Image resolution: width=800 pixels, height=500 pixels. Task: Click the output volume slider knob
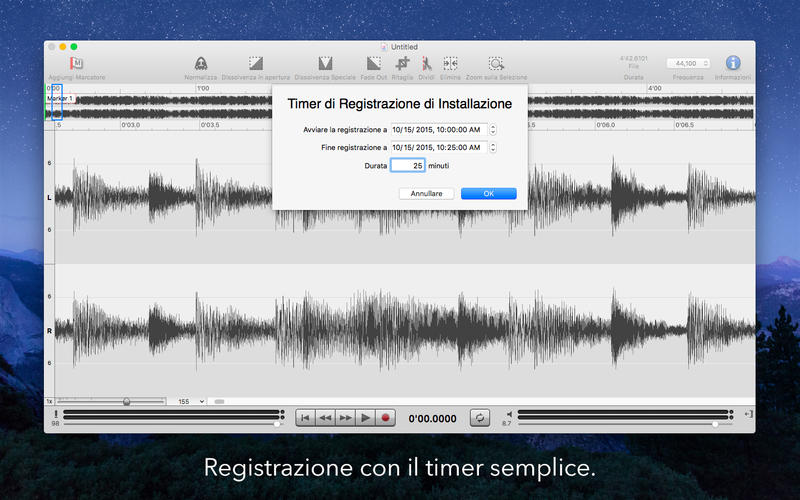click(715, 424)
